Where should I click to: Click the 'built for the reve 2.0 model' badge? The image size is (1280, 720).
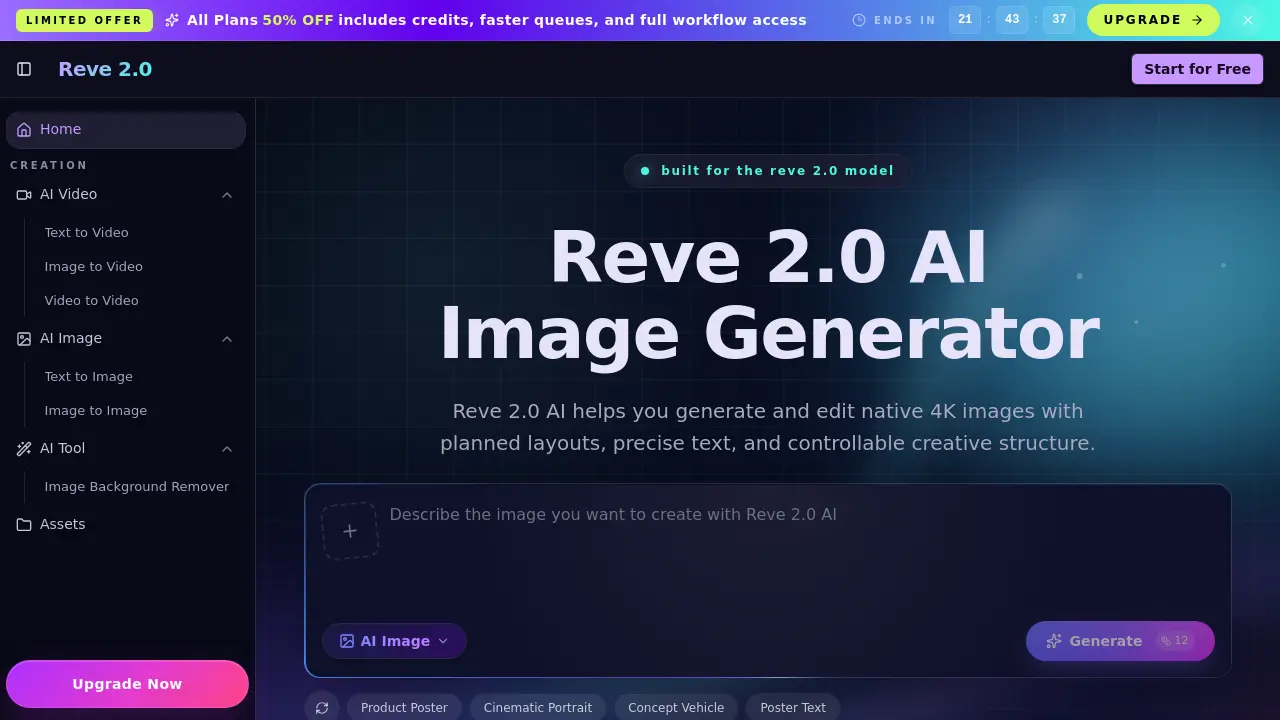click(x=768, y=171)
